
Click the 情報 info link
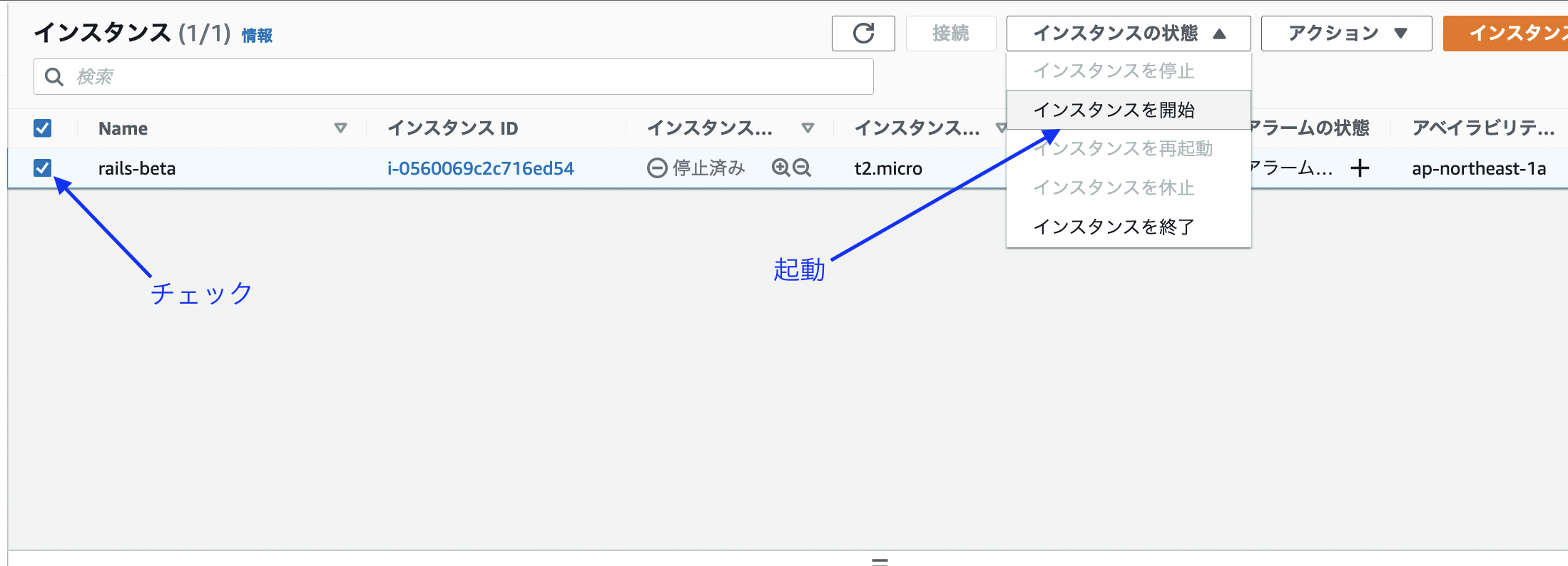click(x=257, y=36)
